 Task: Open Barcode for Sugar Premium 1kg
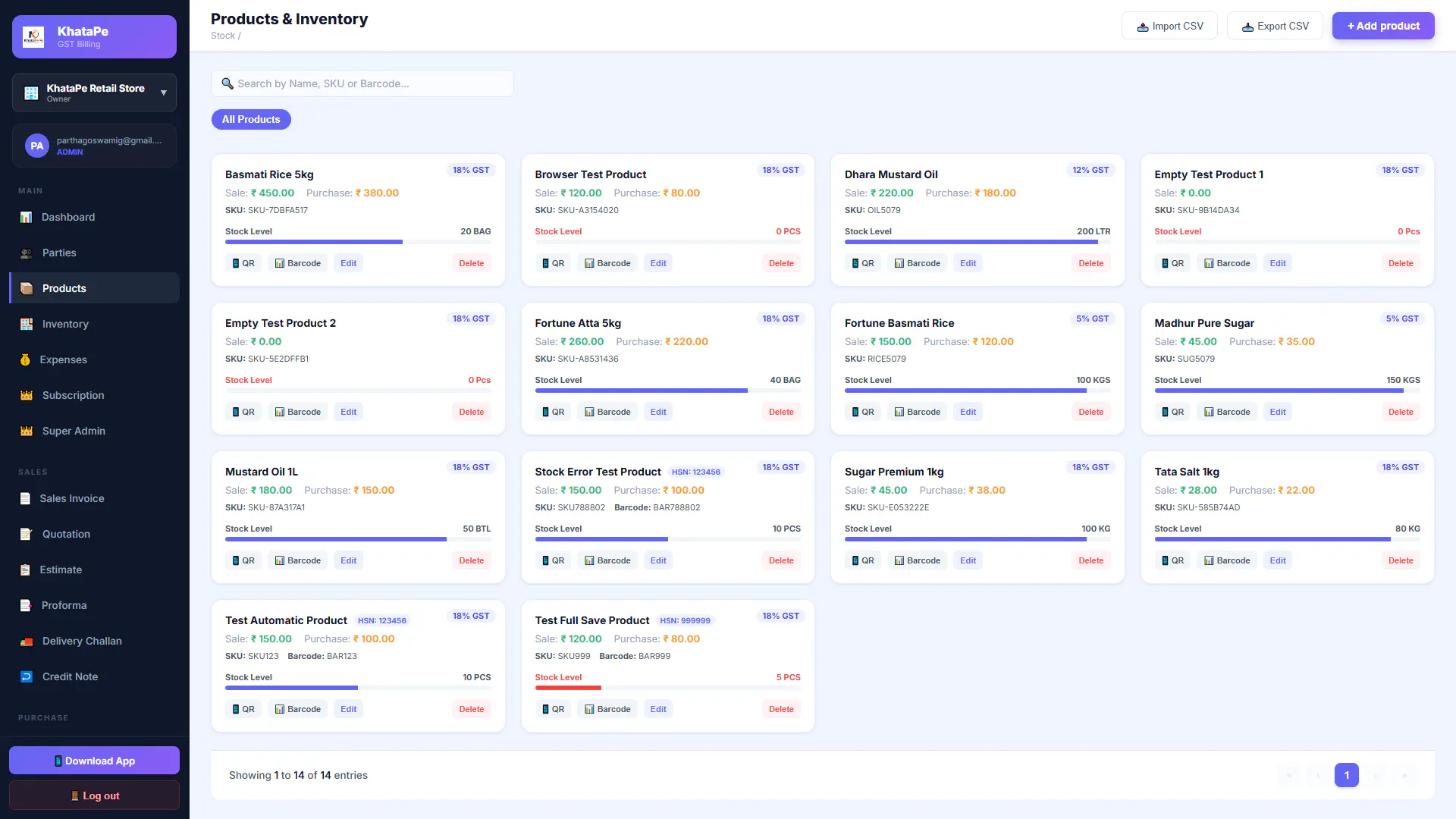click(918, 560)
